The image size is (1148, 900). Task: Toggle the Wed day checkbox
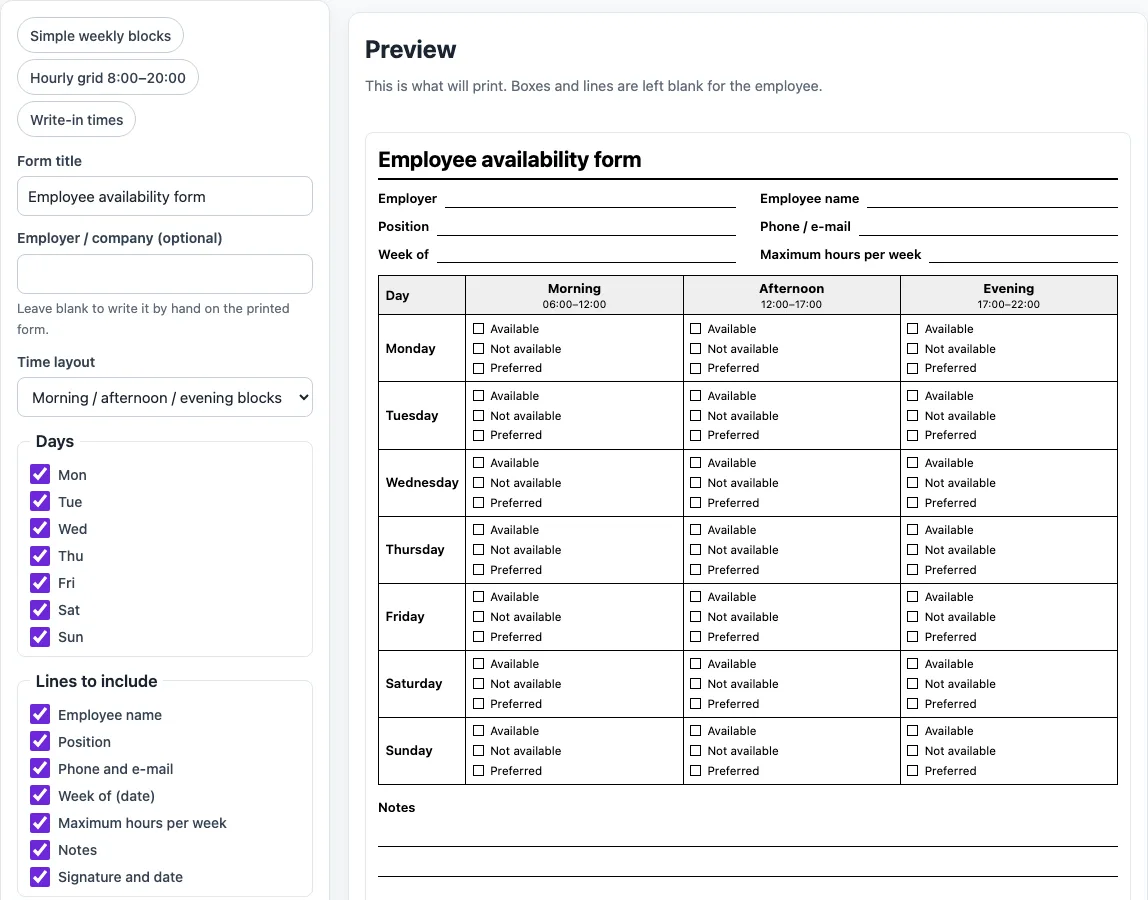tap(40, 529)
